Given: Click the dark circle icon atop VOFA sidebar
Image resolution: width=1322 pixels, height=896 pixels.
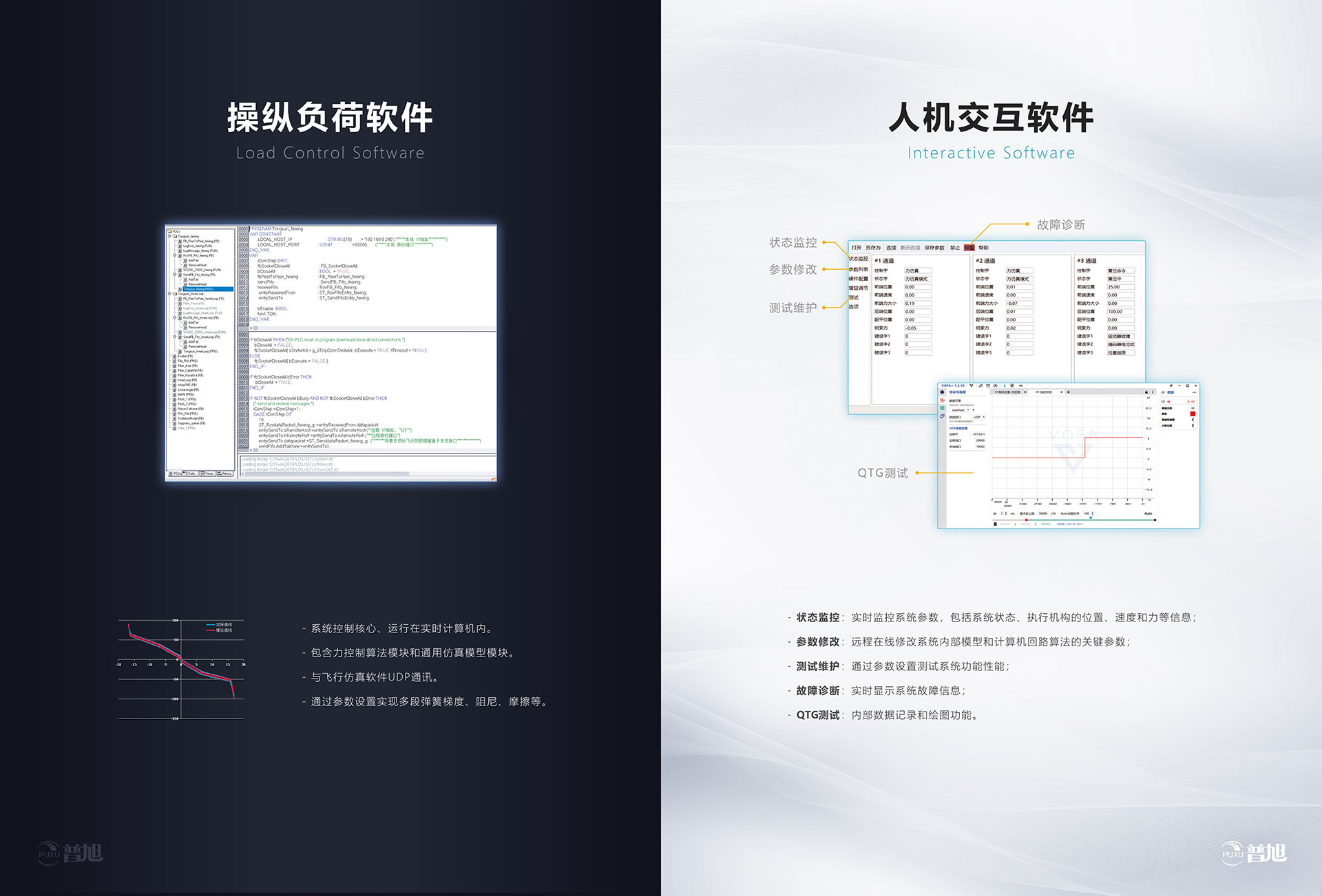Looking at the screenshot, I should pos(942,392).
